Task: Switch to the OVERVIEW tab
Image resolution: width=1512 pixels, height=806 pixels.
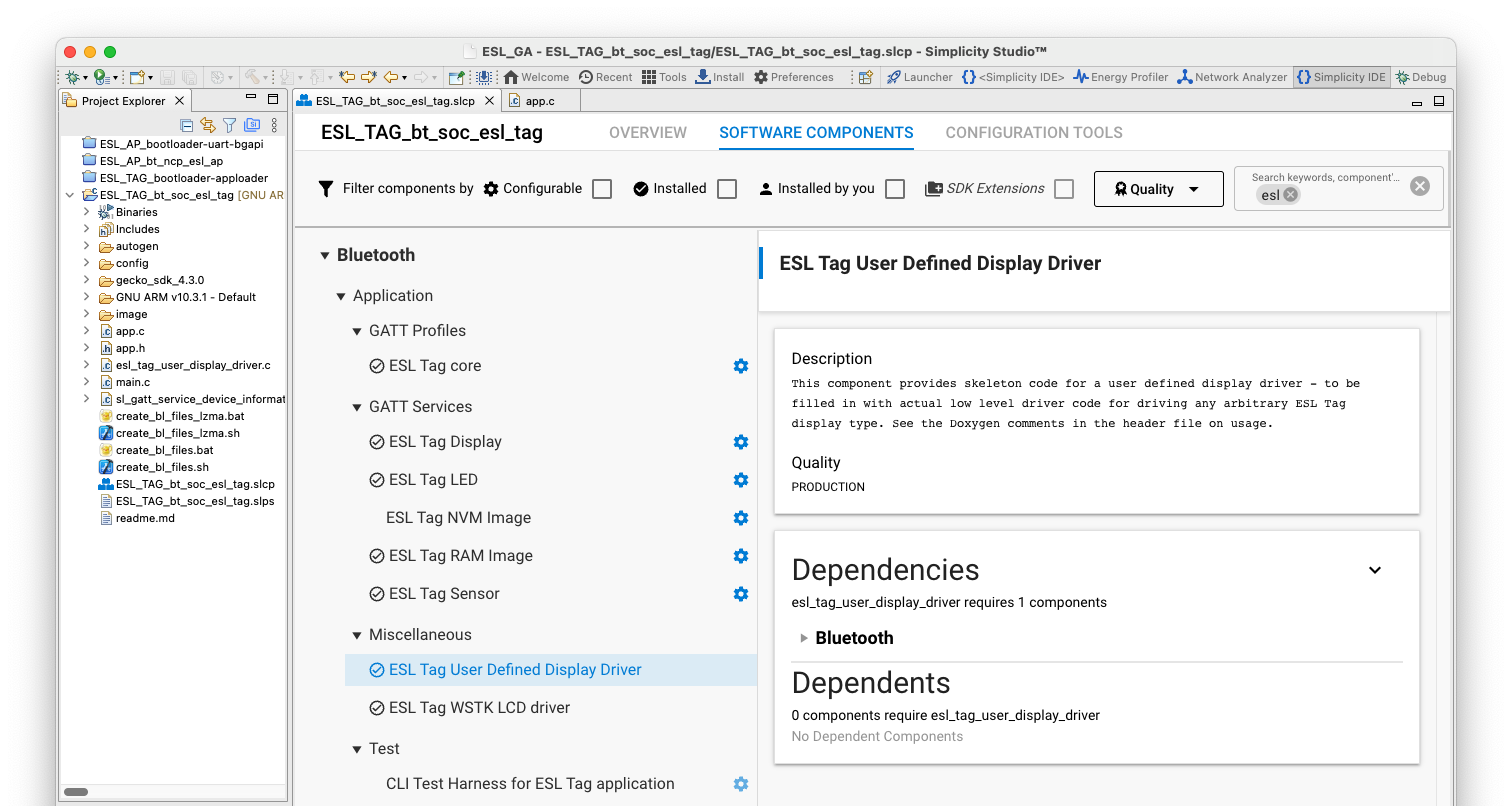Action: pos(647,133)
